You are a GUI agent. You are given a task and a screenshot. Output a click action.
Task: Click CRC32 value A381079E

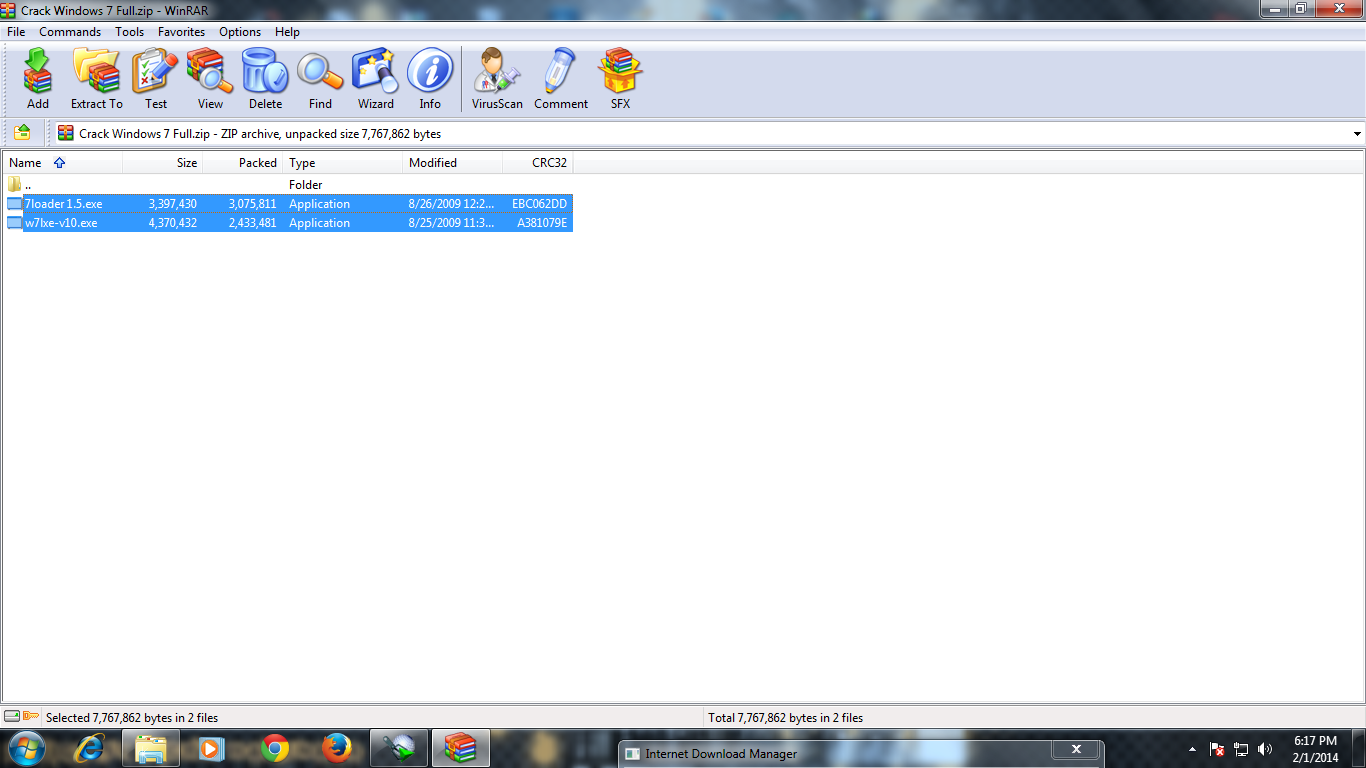tap(542, 223)
